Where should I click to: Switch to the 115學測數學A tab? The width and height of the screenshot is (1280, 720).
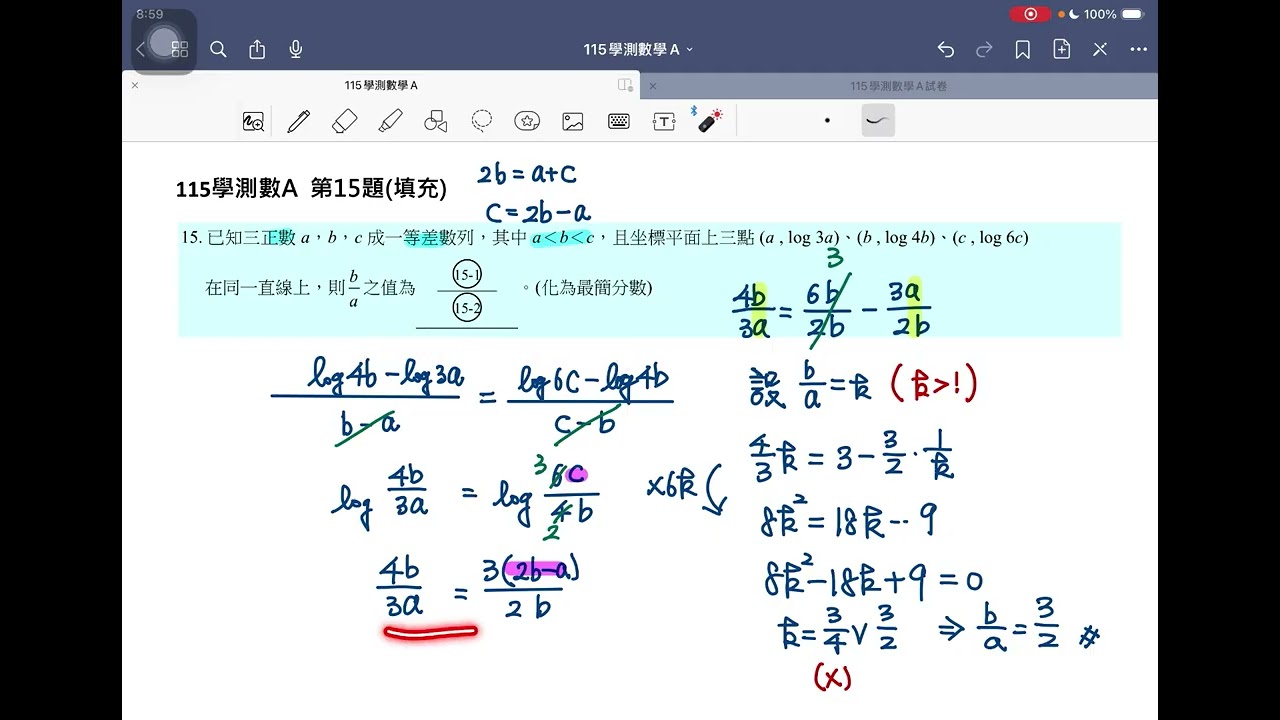(380, 86)
